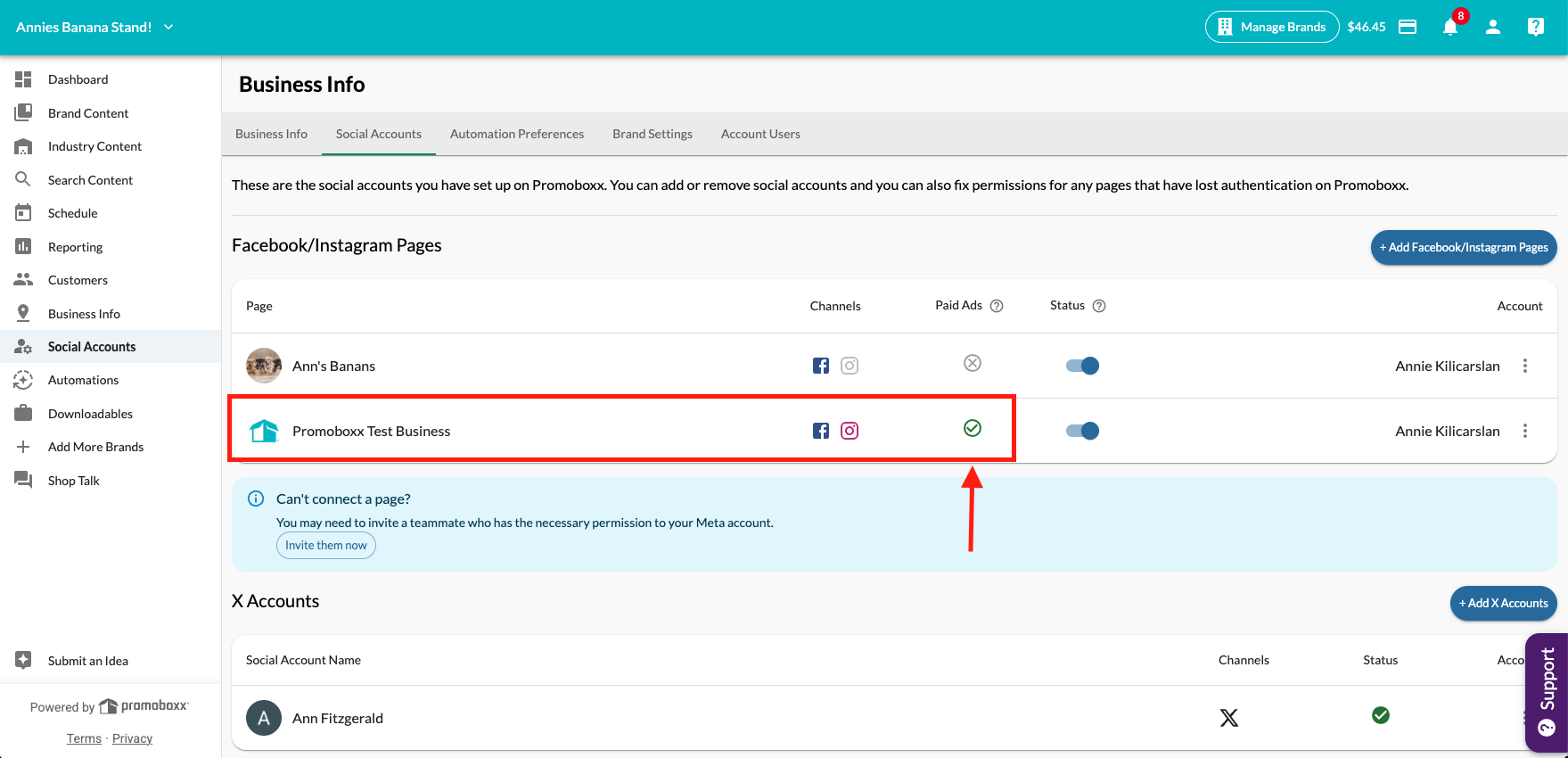Open Automations in the sidebar
Image resolution: width=1568 pixels, height=758 pixels.
[111, 380]
